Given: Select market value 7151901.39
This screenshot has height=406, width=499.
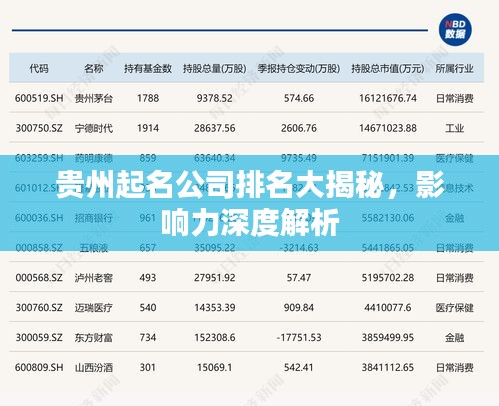Looking at the screenshot, I should tap(388, 158).
